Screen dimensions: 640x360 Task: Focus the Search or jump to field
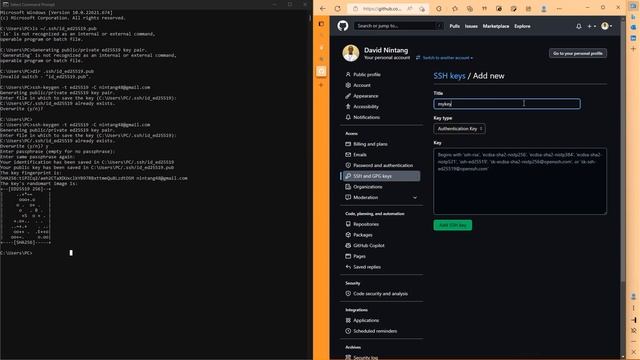tap(398, 26)
